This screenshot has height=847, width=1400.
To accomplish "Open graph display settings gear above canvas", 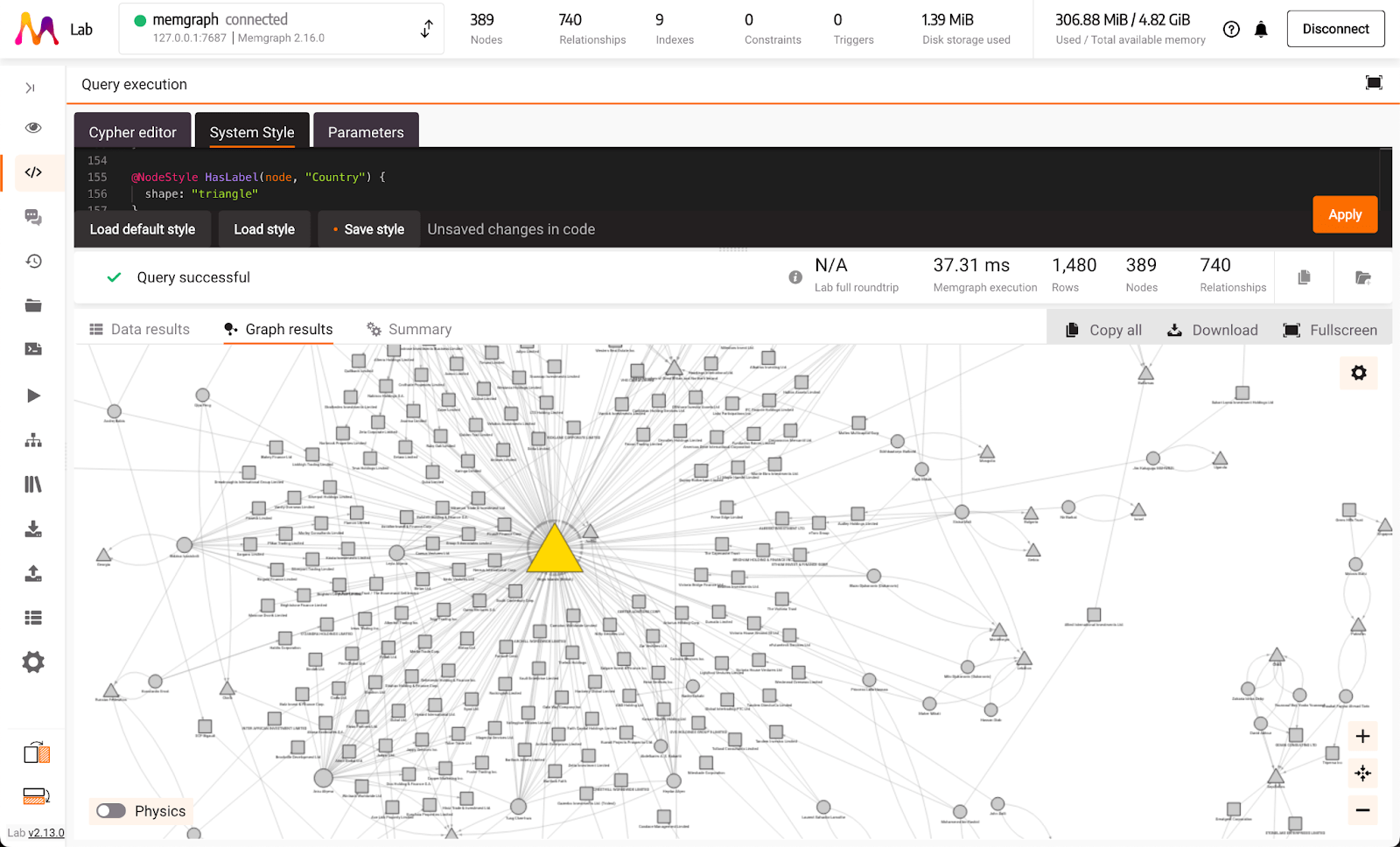I will coord(1358,372).
